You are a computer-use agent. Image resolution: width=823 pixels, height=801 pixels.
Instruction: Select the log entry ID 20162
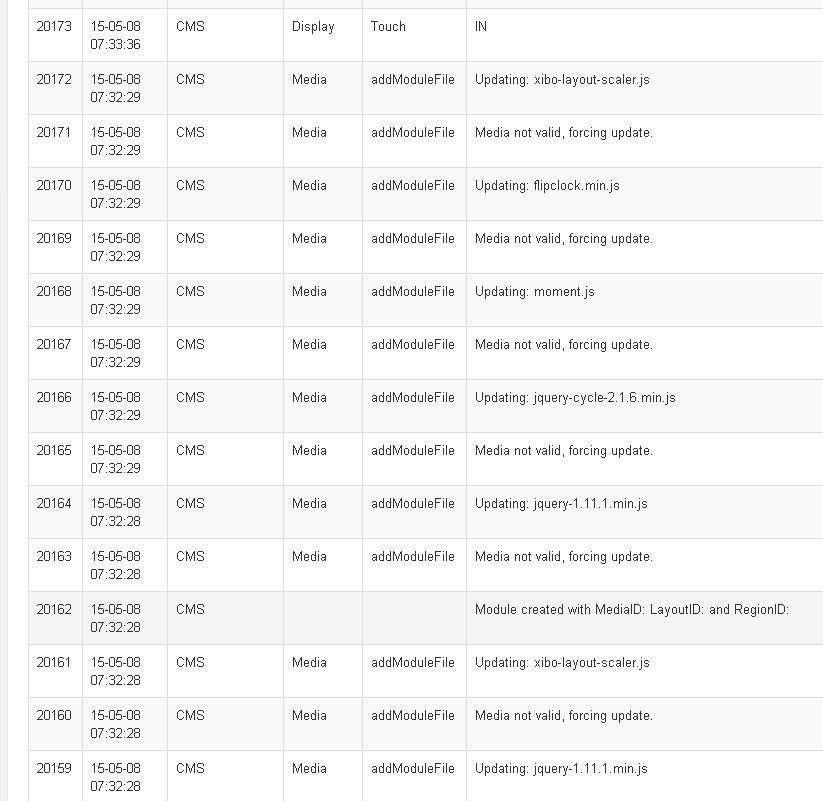[x=54, y=609]
